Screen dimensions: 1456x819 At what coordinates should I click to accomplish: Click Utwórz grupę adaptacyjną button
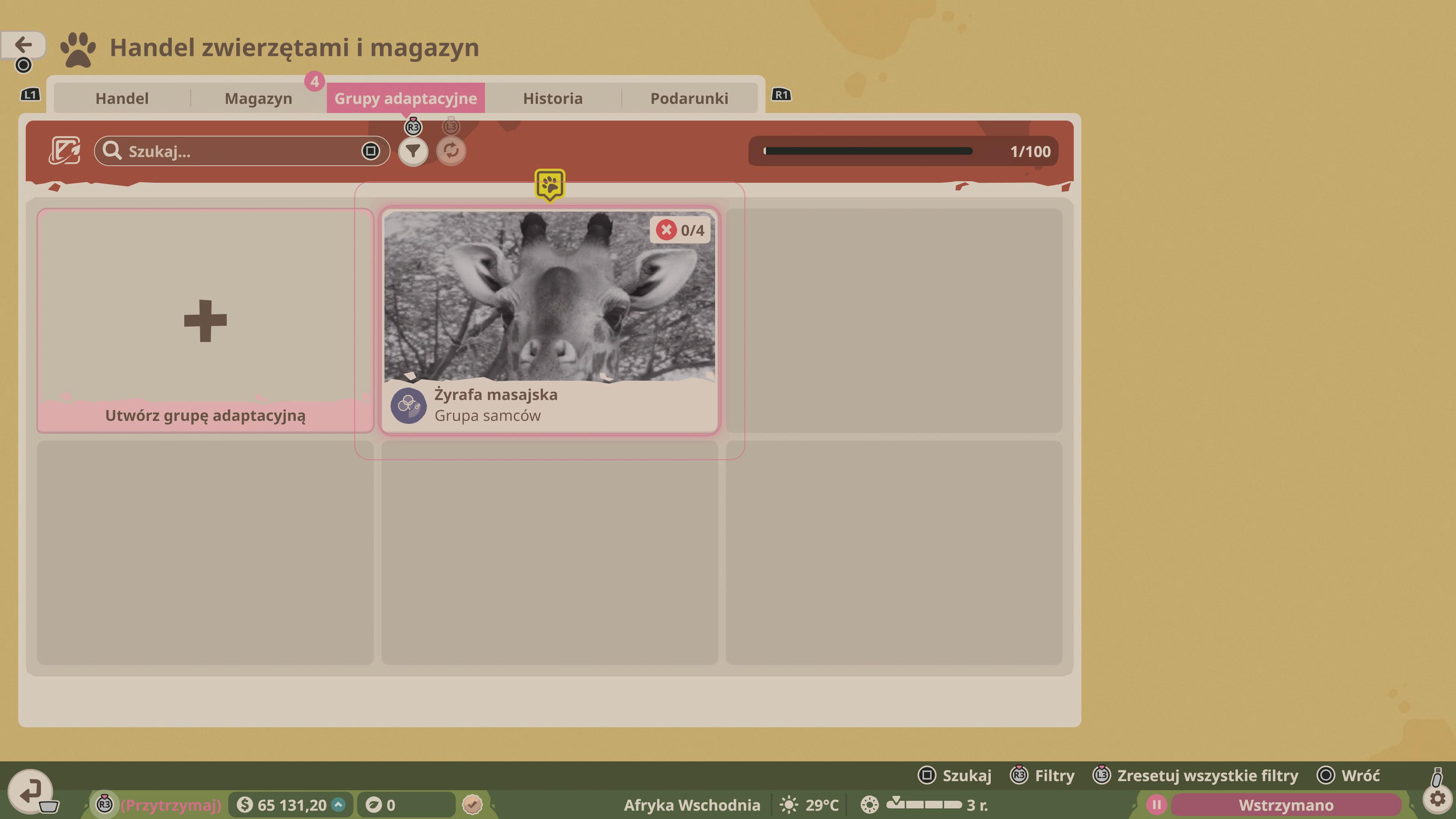pyautogui.click(x=205, y=320)
